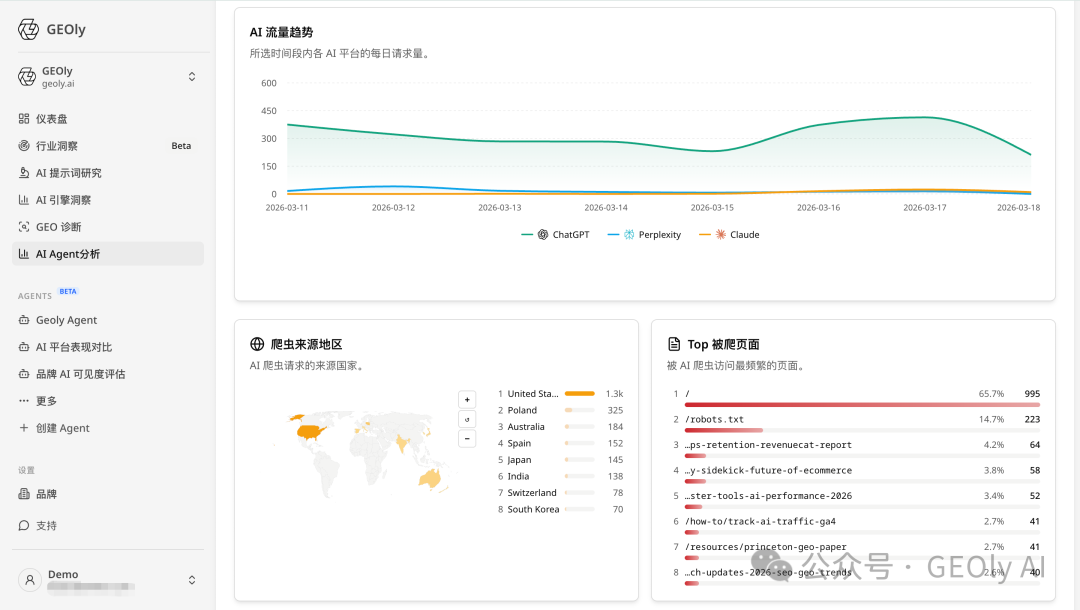Open 仪表盘 menu item

[x=108, y=118]
